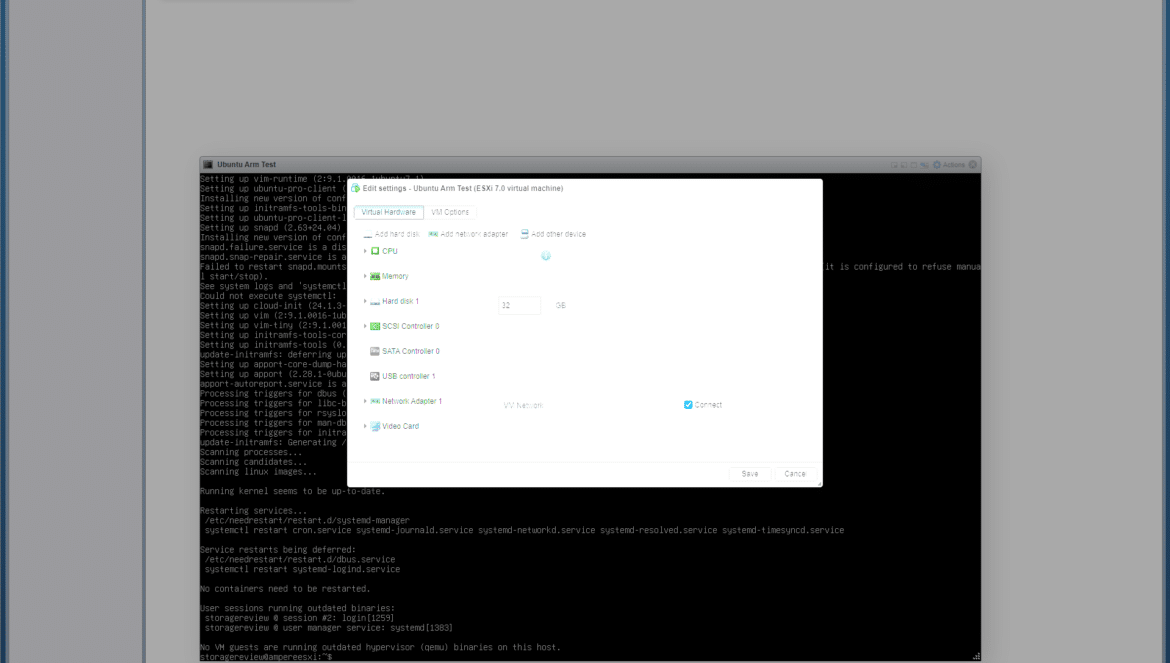Click the Hard disk 1 size field
Screen dimensions: 1170x663
519,305
